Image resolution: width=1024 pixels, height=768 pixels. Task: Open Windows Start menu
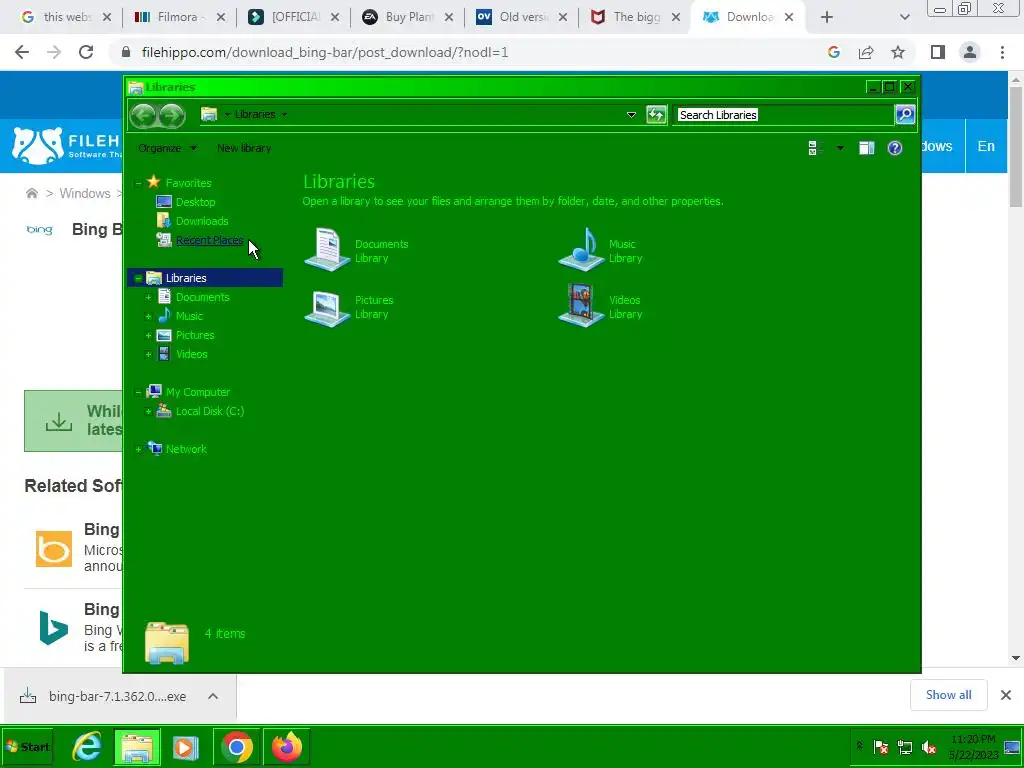point(27,746)
